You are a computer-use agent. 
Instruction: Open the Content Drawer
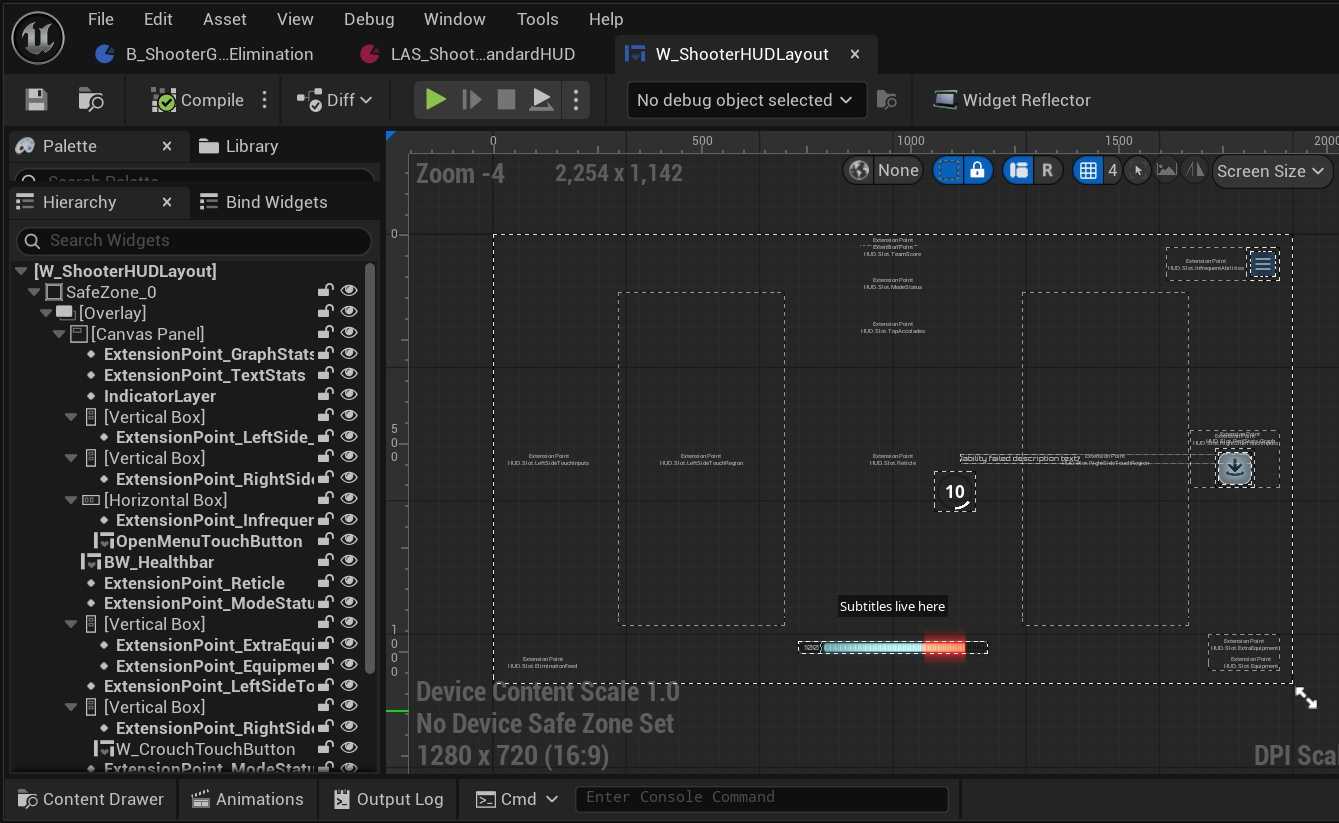tap(90, 799)
